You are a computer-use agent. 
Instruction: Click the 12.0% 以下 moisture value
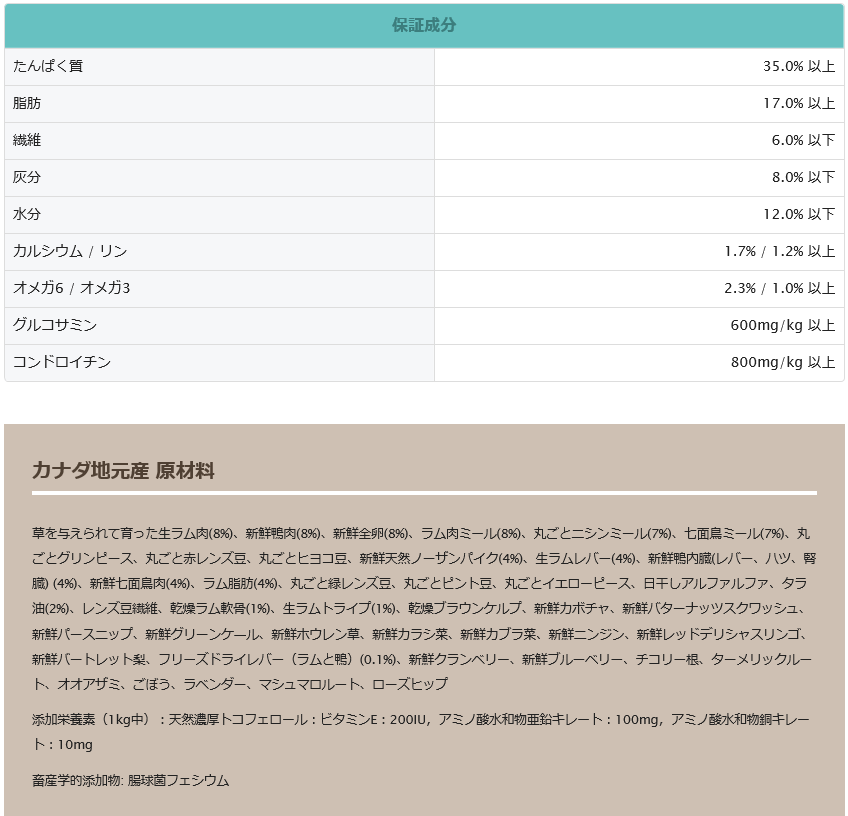point(798,215)
